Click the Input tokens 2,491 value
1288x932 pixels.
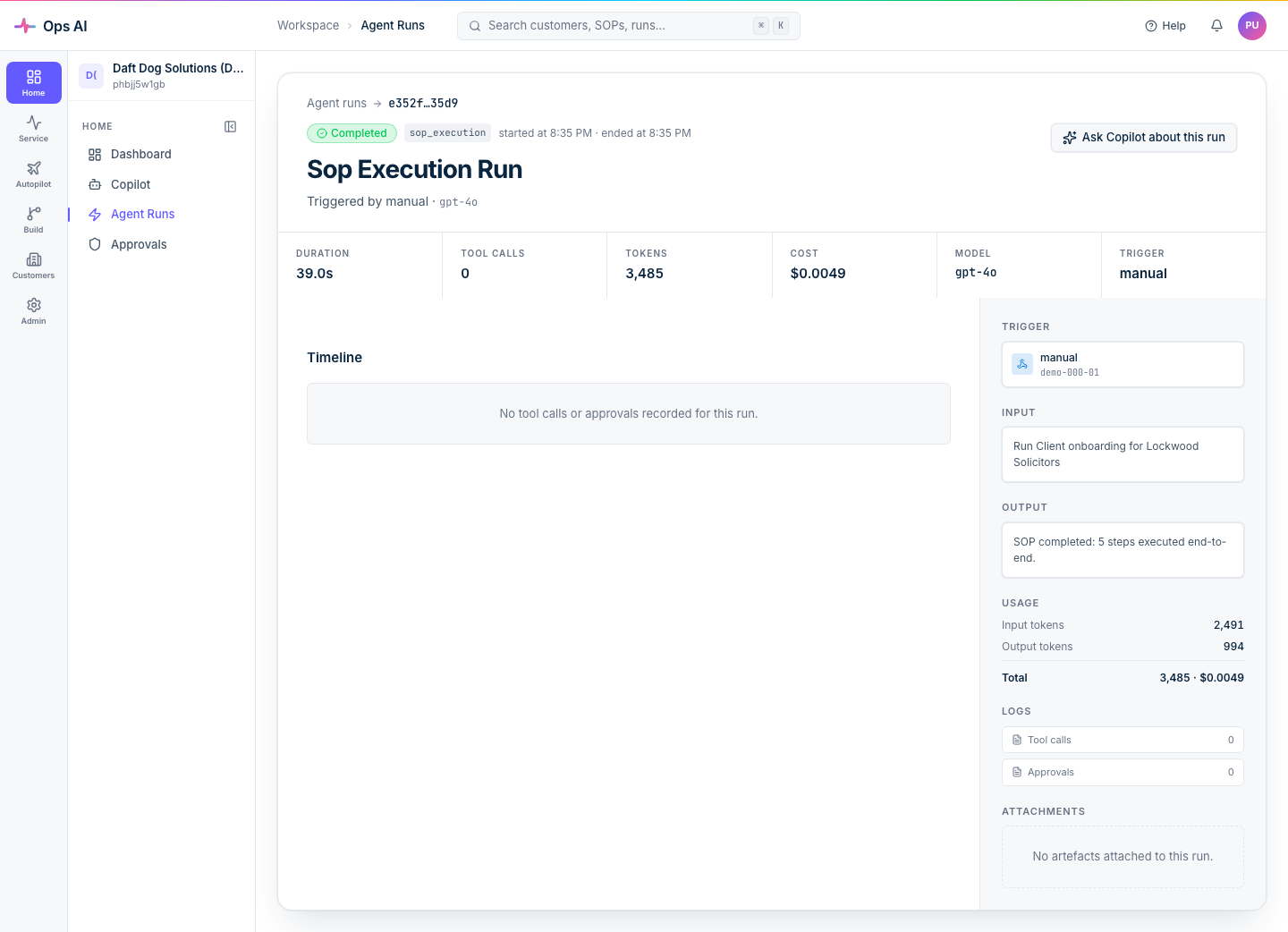(1228, 625)
